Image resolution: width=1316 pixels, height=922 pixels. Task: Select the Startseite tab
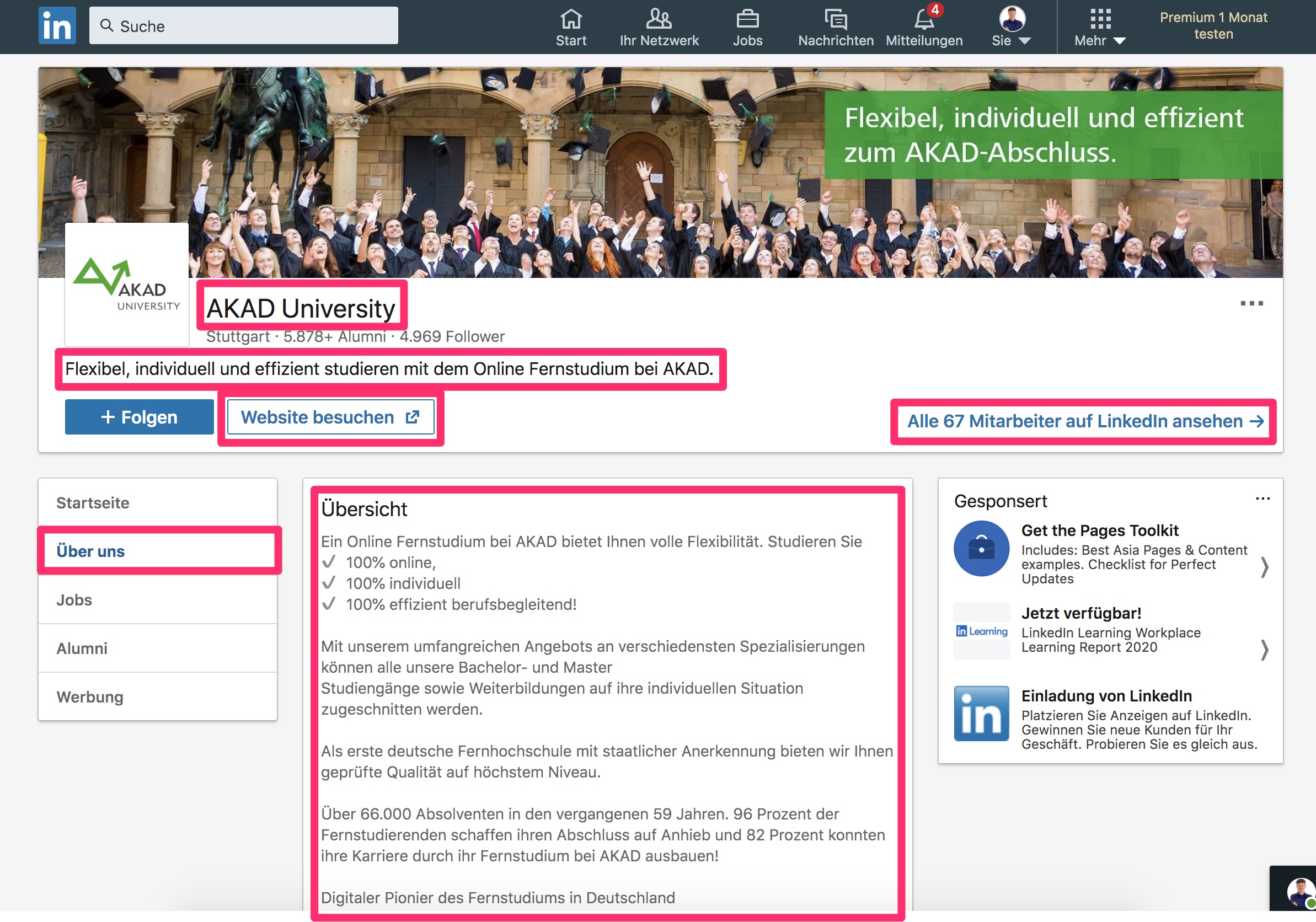point(158,502)
